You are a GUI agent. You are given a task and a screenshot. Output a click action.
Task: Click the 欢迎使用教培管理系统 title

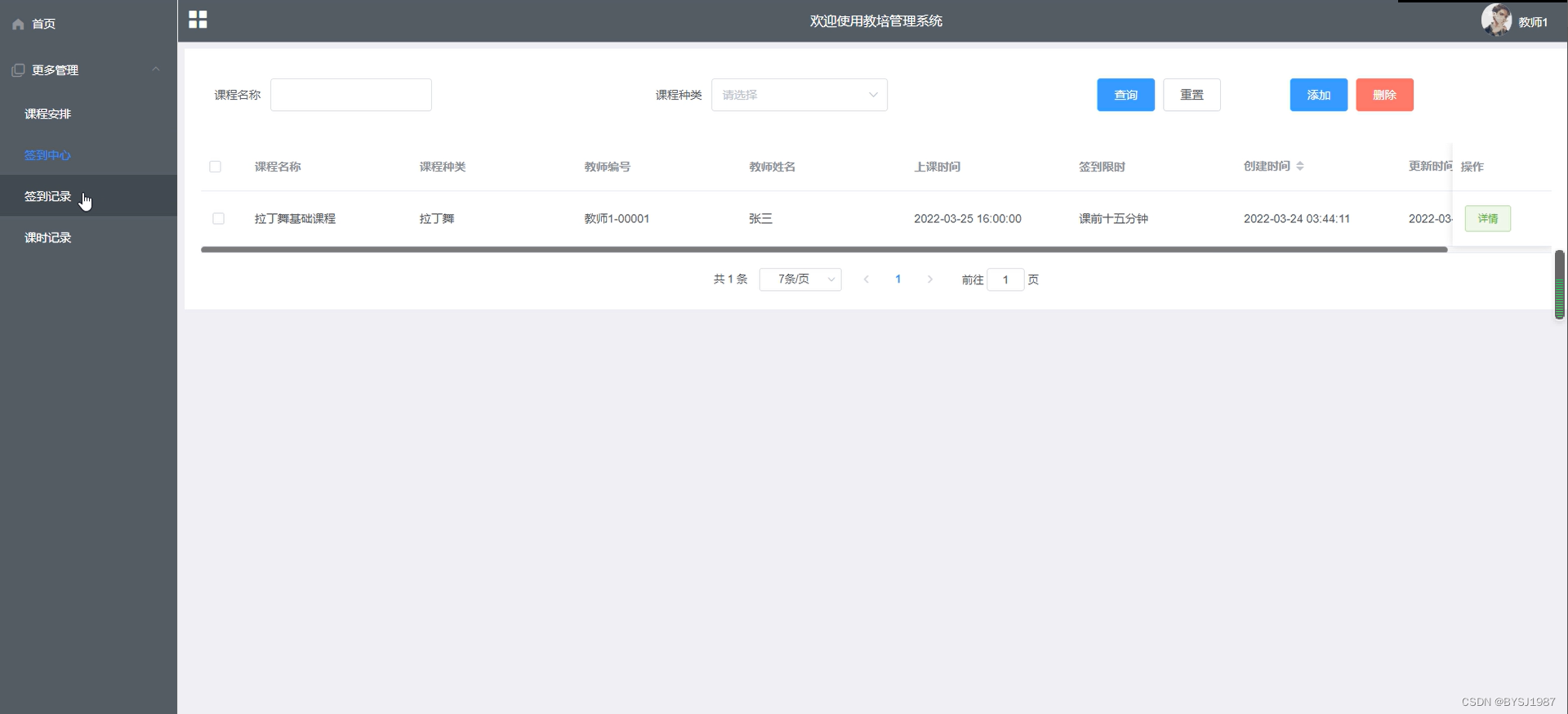pos(876,21)
